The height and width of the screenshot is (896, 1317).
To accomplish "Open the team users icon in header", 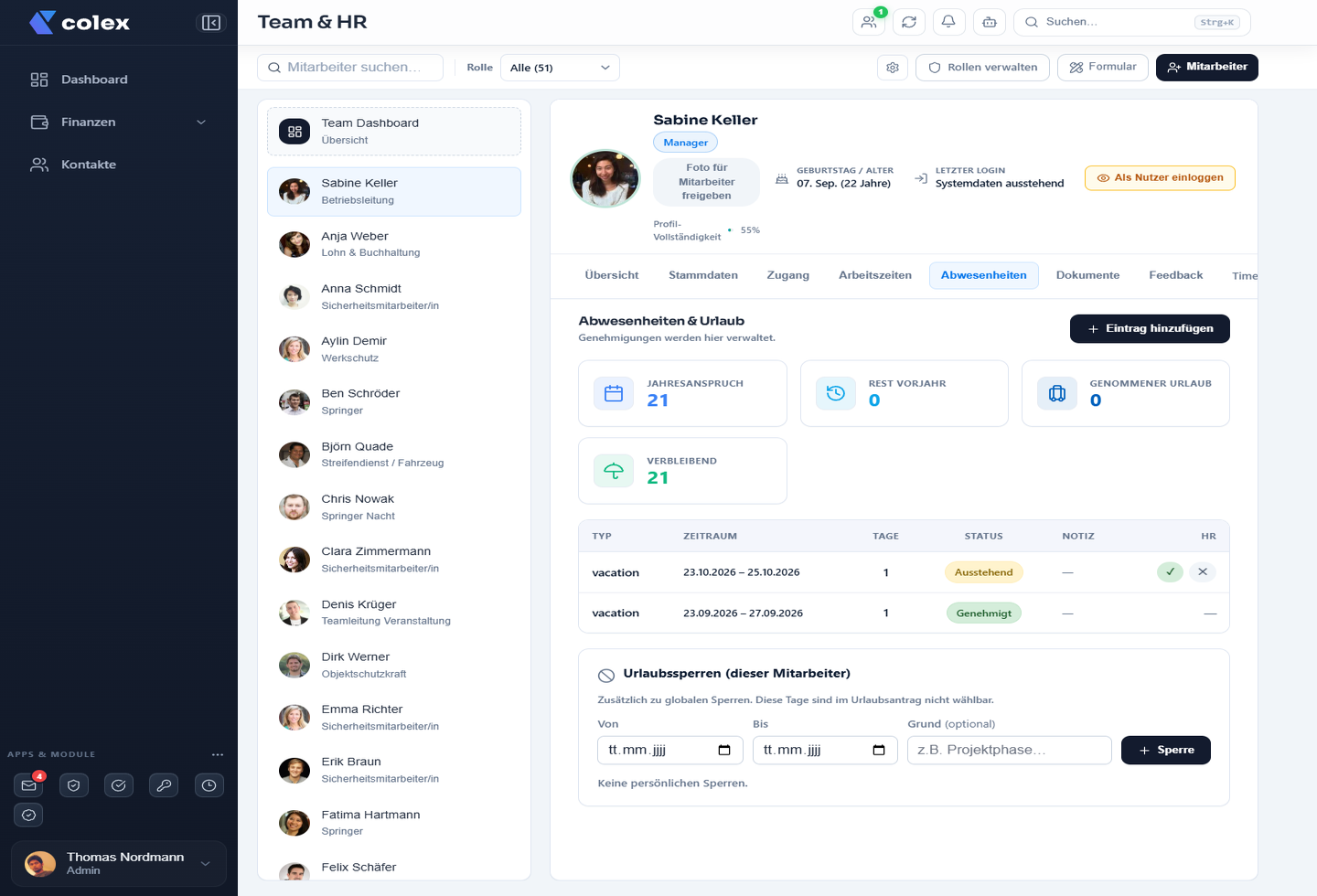I will pos(869,22).
